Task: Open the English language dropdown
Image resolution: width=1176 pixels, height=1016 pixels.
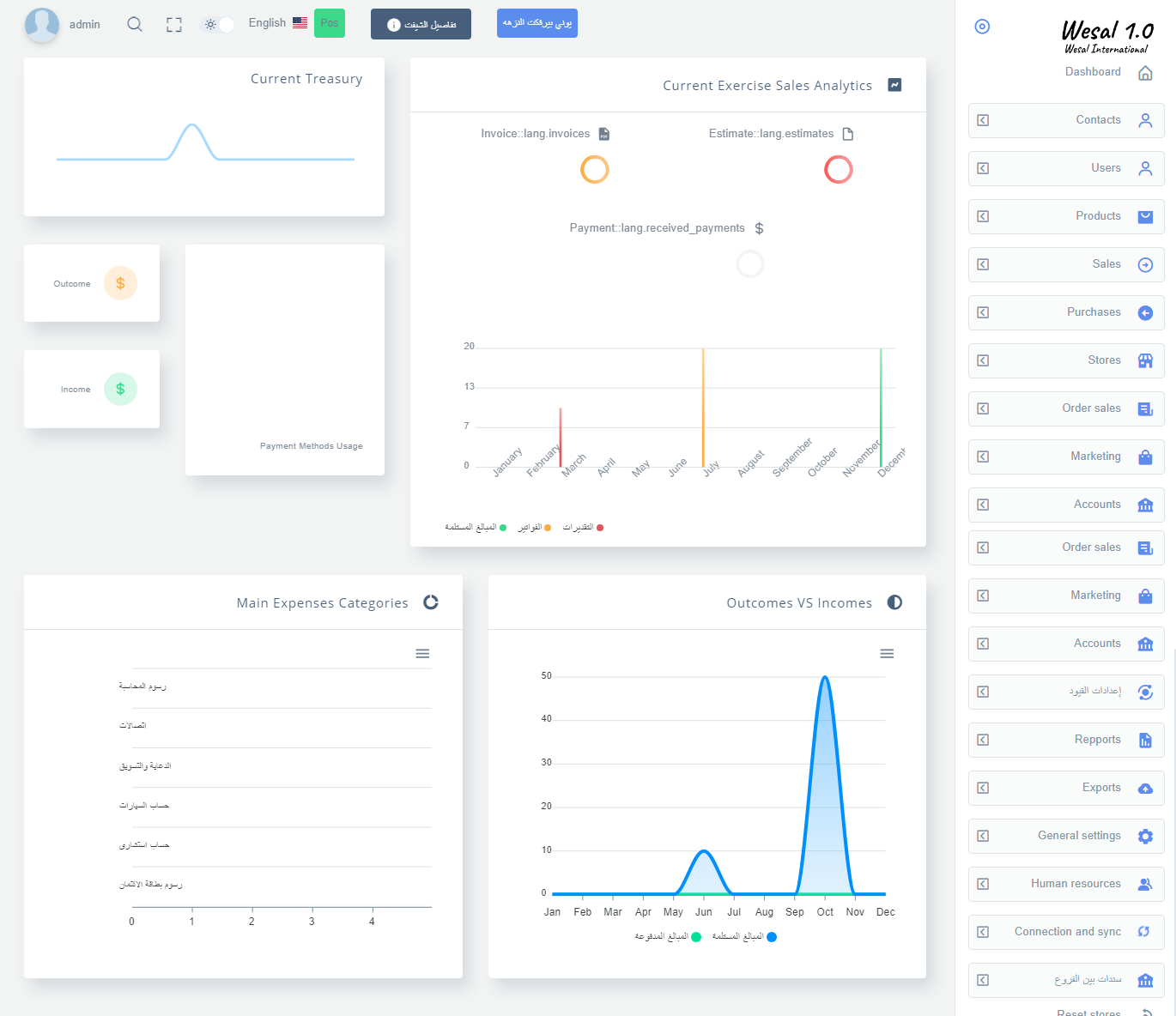Action: pos(277,23)
